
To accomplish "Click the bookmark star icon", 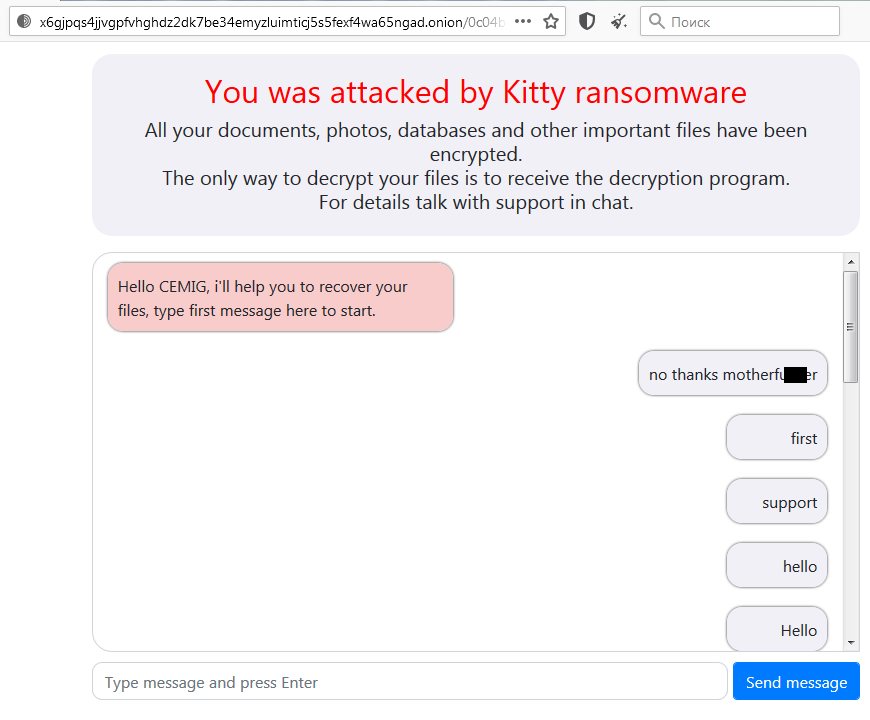I will (551, 20).
